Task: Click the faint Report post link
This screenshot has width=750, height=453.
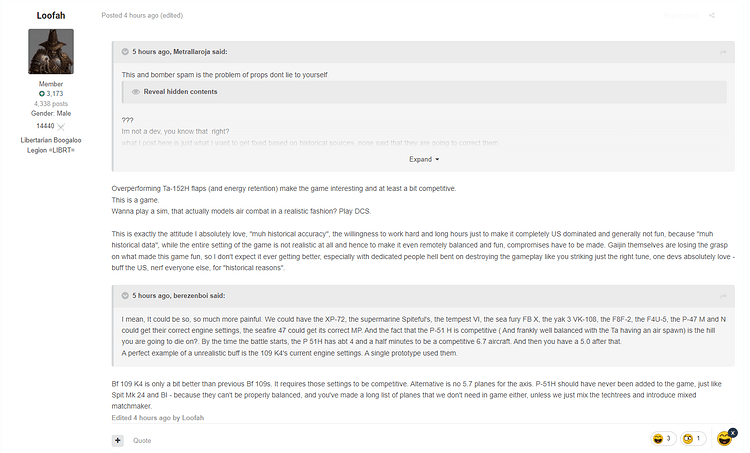Action: [x=680, y=16]
